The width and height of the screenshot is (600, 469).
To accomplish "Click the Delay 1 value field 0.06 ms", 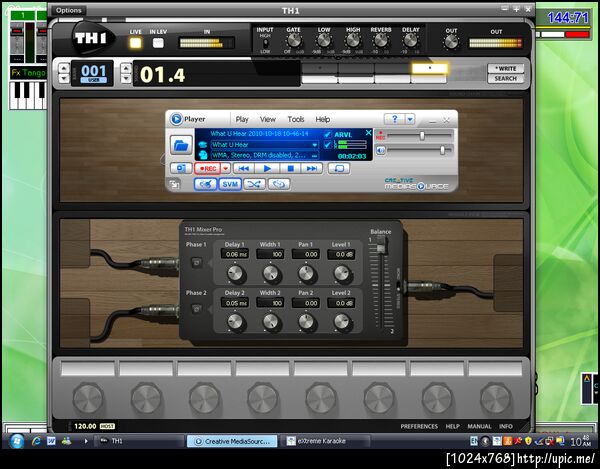I will pos(235,254).
